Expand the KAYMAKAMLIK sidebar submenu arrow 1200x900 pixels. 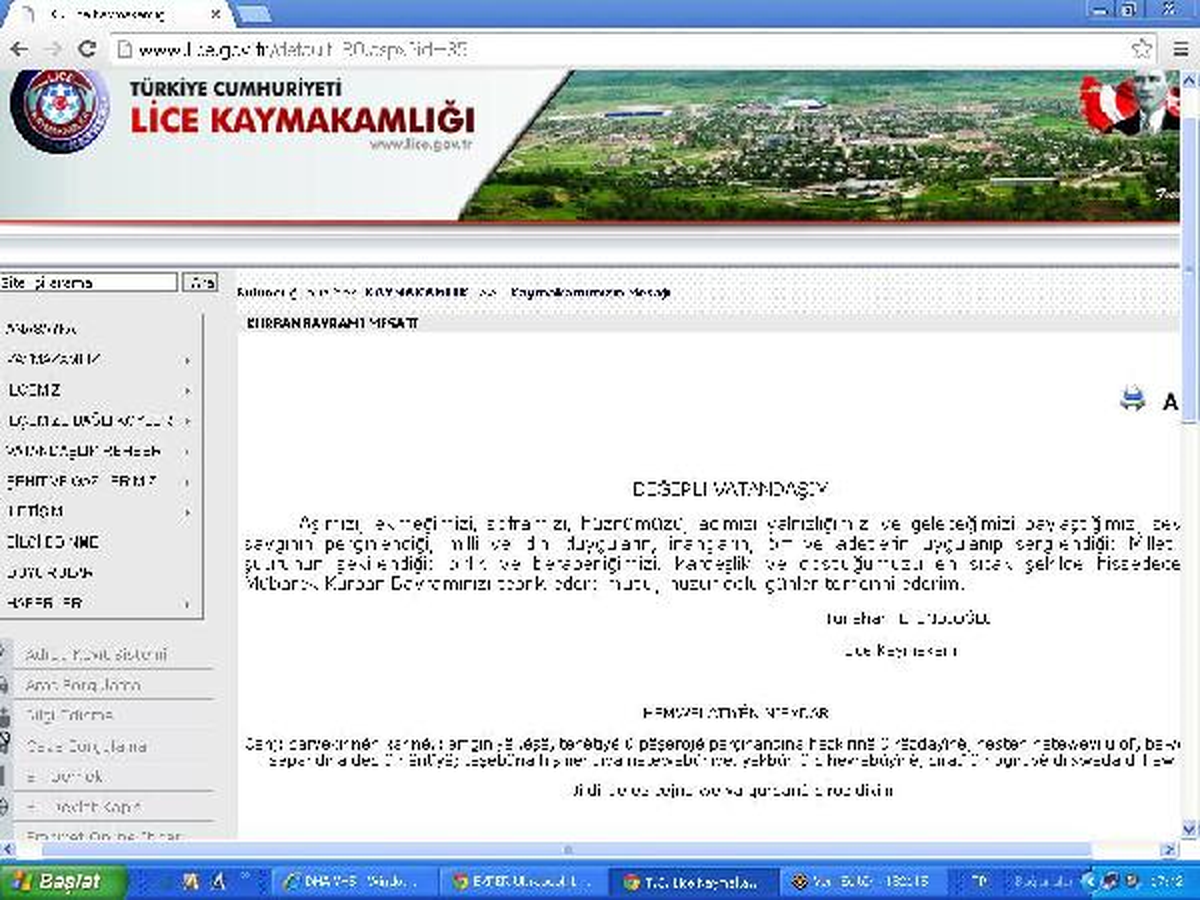pyautogui.click(x=187, y=360)
